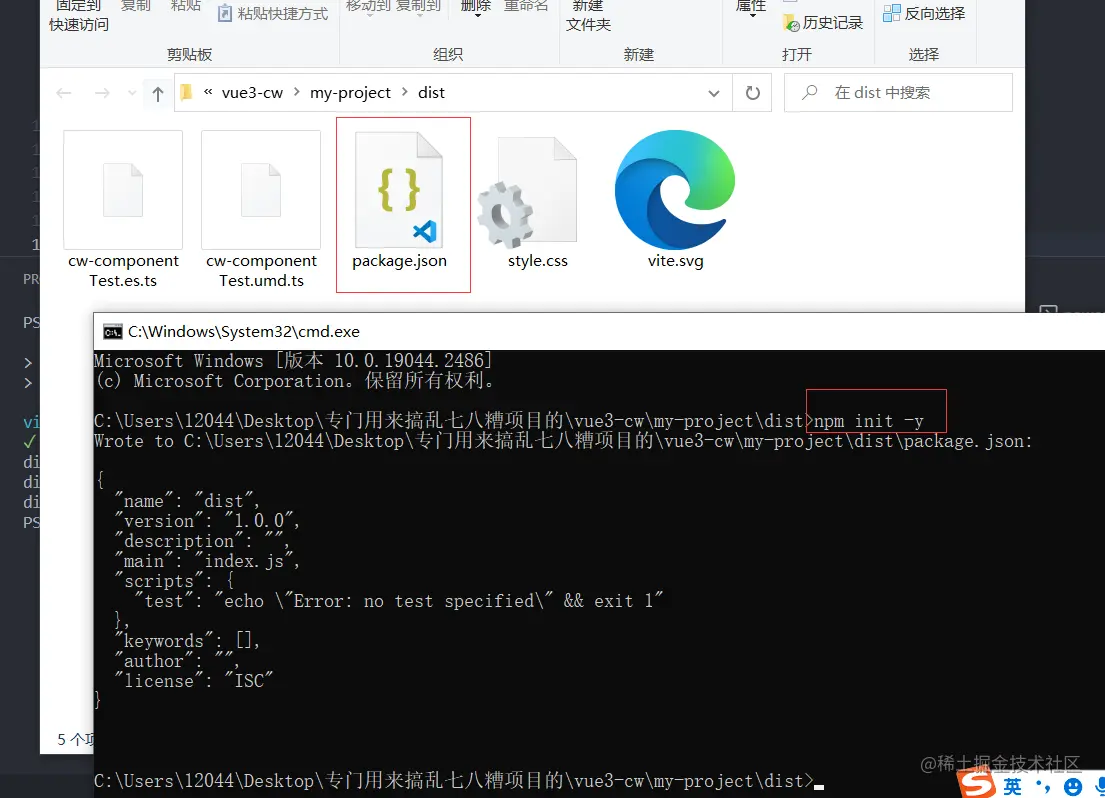Image resolution: width=1105 pixels, height=798 pixels.
Task: Click the search dist (在 dist 中搜索) field
Action: (x=898, y=92)
